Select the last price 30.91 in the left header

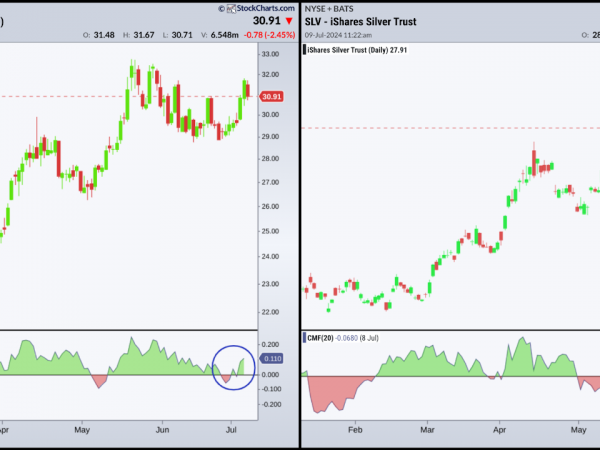point(267,21)
